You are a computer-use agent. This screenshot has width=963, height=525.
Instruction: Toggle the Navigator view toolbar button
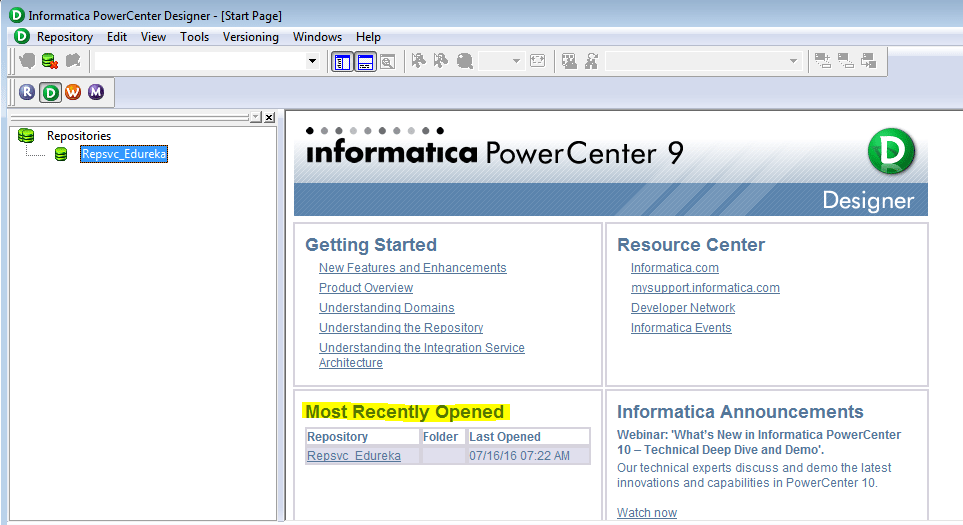pyautogui.click(x=342, y=62)
